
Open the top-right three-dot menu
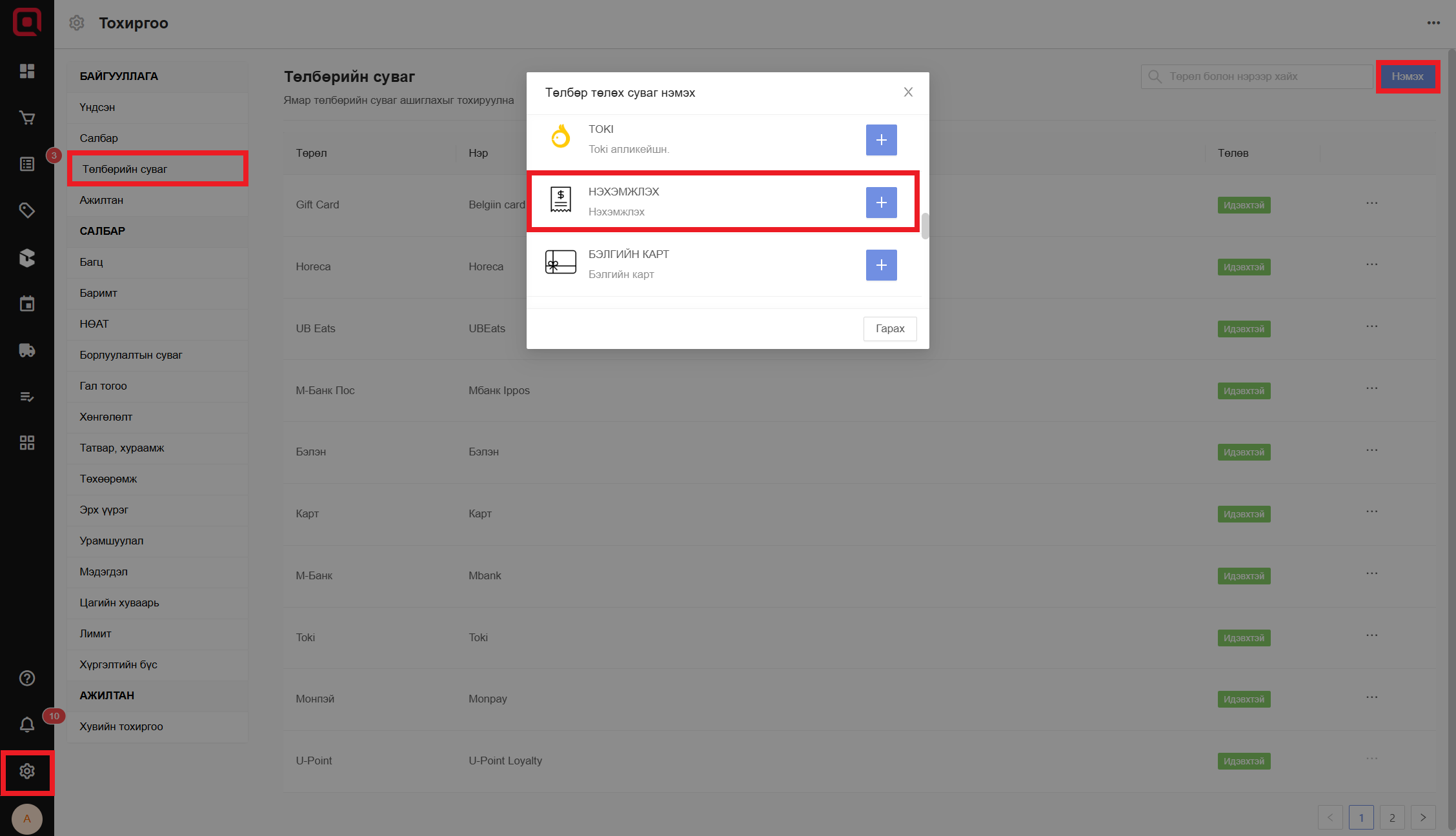[1433, 23]
